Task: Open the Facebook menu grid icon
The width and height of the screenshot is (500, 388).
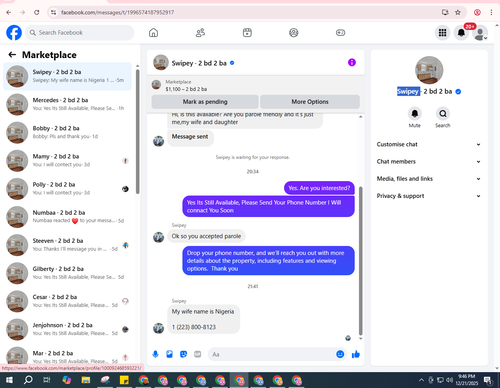Action: pyautogui.click(x=442, y=33)
